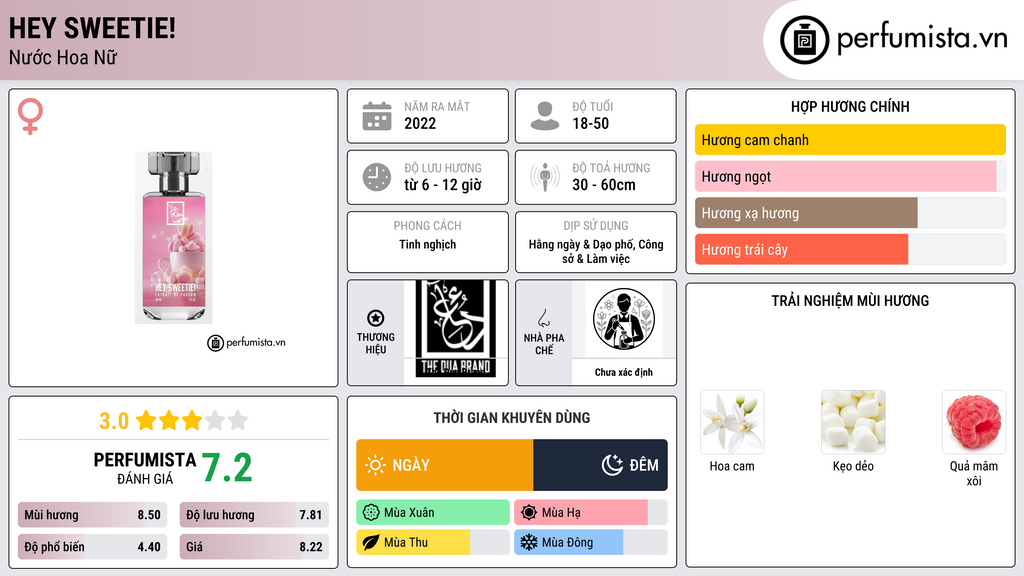Screen dimensions: 1024x576
Task: Click the yellow Hương cam chanh accord bar
Action: pyautogui.click(x=850, y=140)
